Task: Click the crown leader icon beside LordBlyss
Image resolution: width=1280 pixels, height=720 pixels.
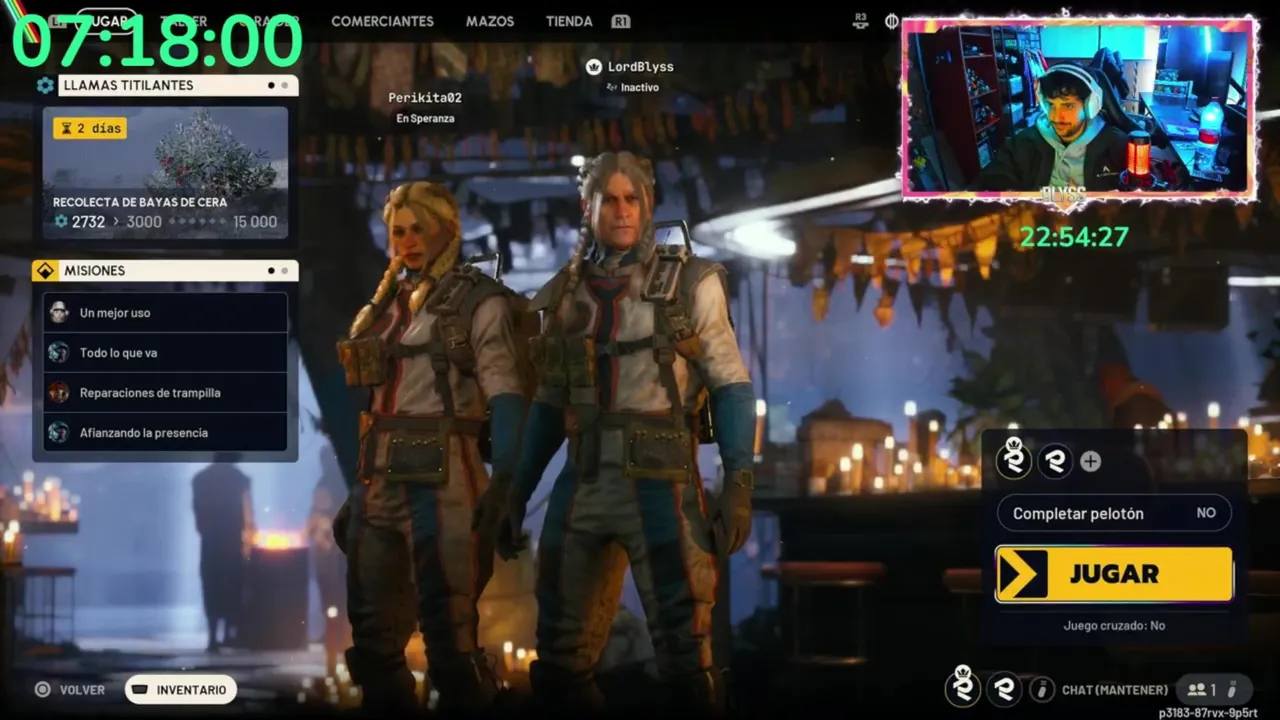Action: click(594, 67)
